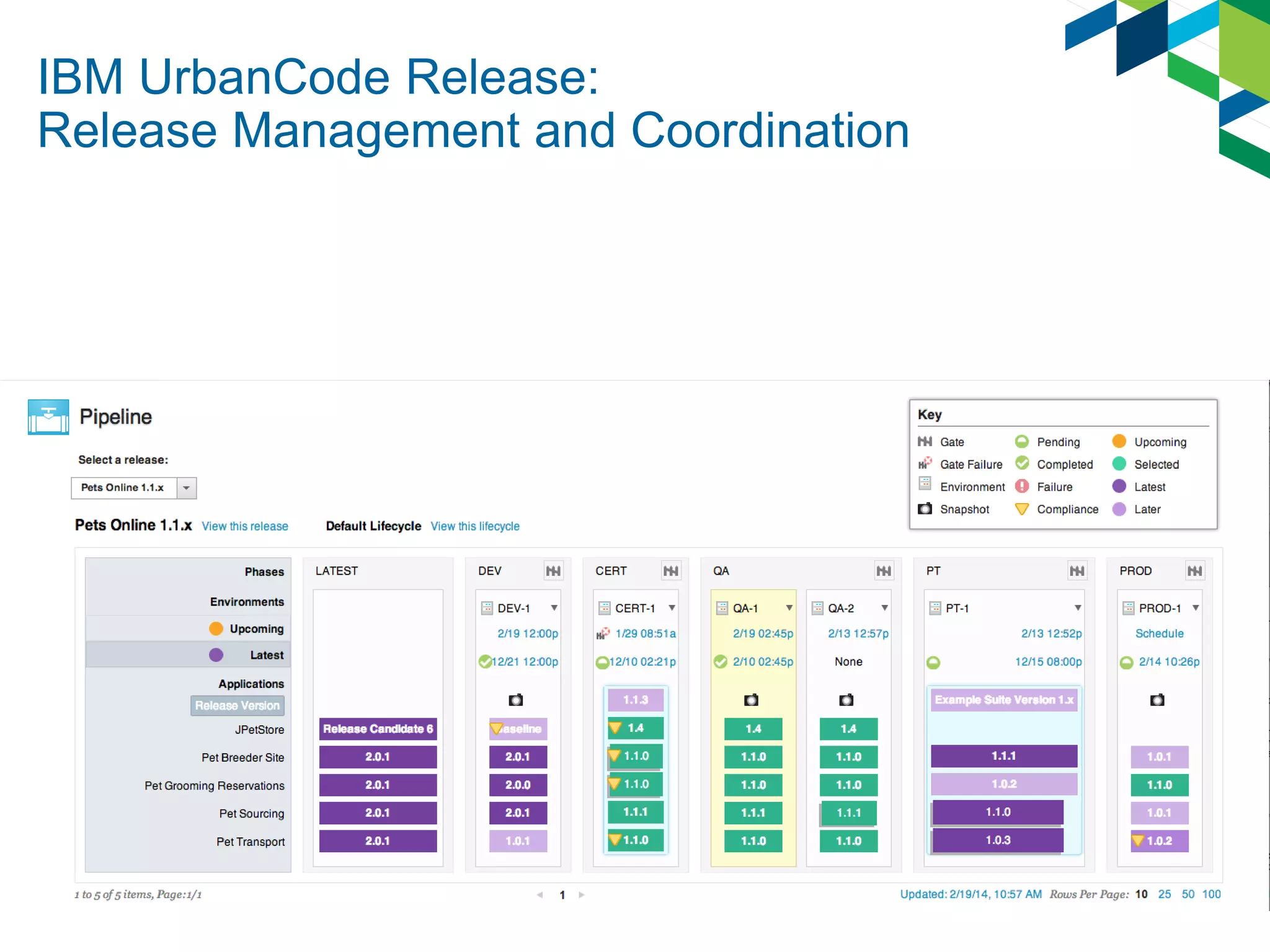Click the gate icon in DEV phase header
The width and height of the screenshot is (1270, 952).
tap(553, 571)
